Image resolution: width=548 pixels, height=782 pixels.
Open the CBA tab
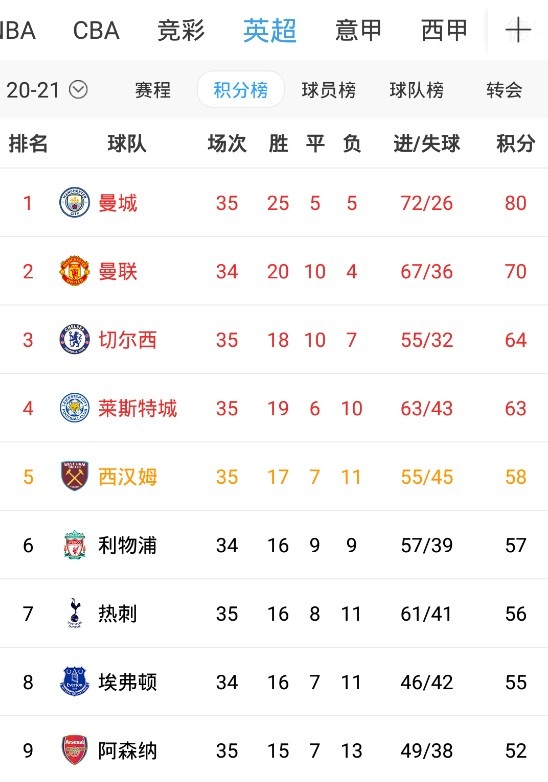coord(96,30)
